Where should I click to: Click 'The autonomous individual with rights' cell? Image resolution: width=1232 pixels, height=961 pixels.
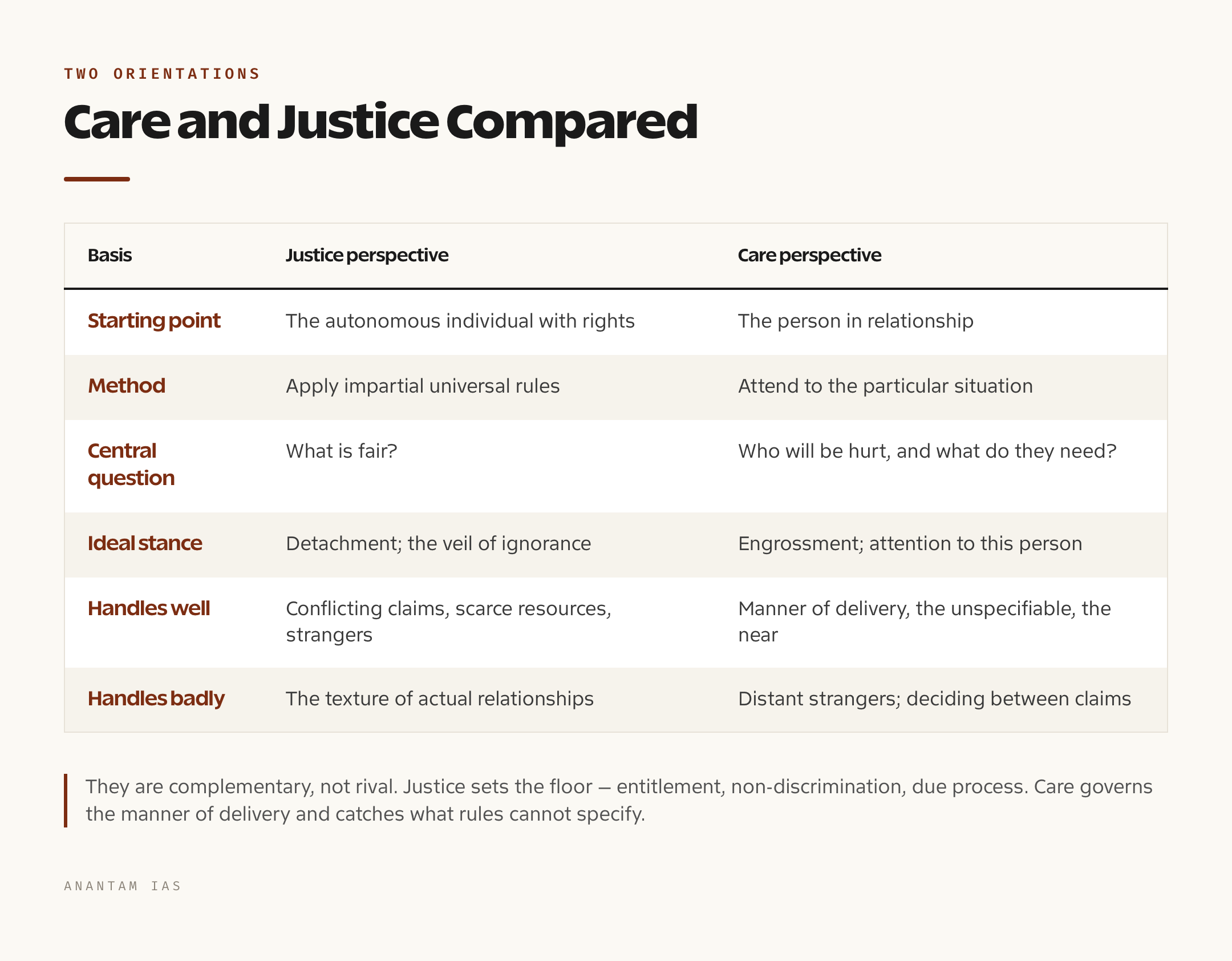tap(460, 321)
